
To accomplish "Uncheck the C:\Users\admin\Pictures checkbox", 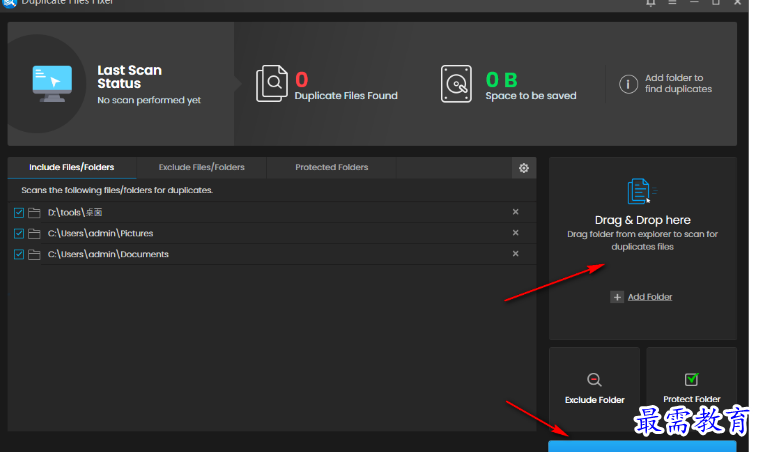I will (19, 233).
